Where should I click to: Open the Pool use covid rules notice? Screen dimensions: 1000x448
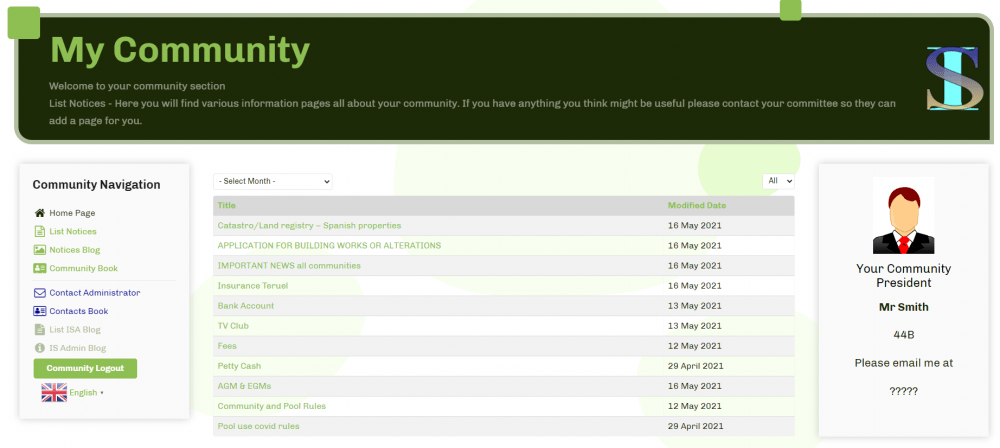pyautogui.click(x=258, y=426)
